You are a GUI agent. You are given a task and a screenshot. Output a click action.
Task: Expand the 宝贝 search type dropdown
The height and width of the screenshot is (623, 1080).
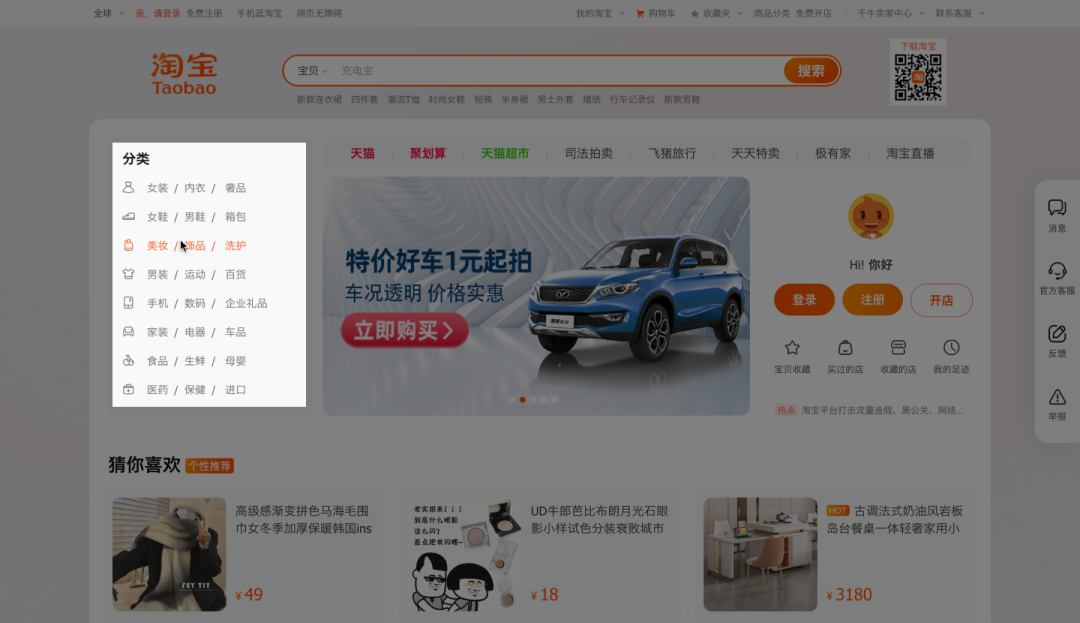(x=312, y=71)
